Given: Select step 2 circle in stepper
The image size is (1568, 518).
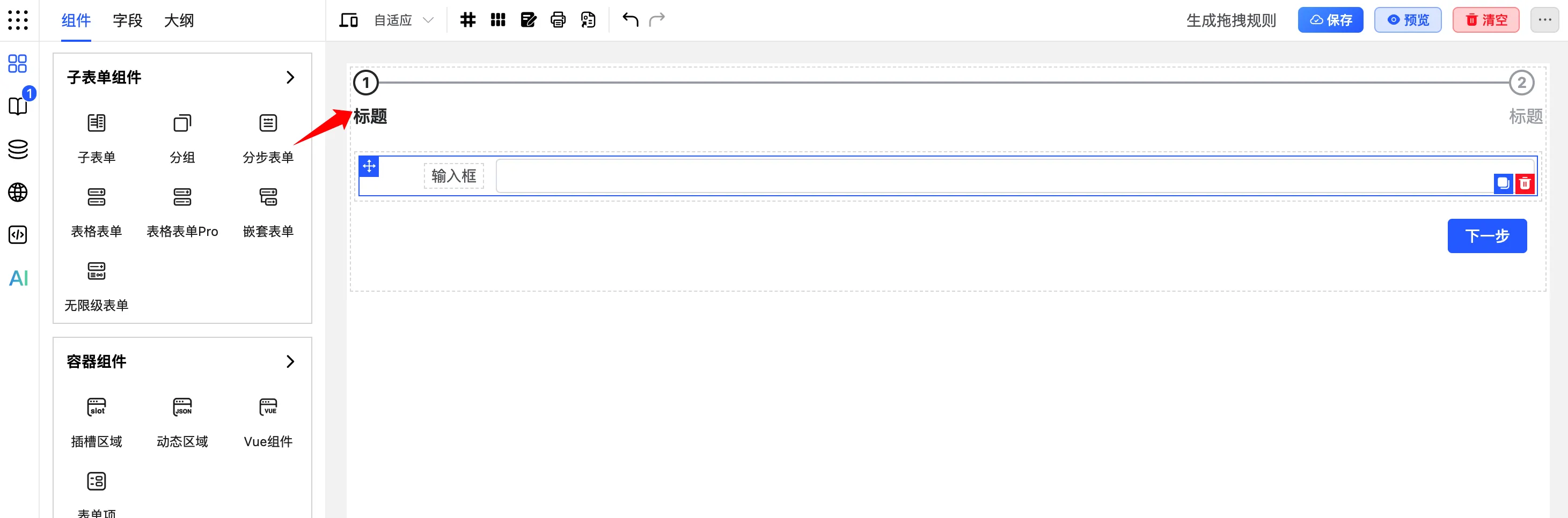Looking at the screenshot, I should pos(1521,83).
